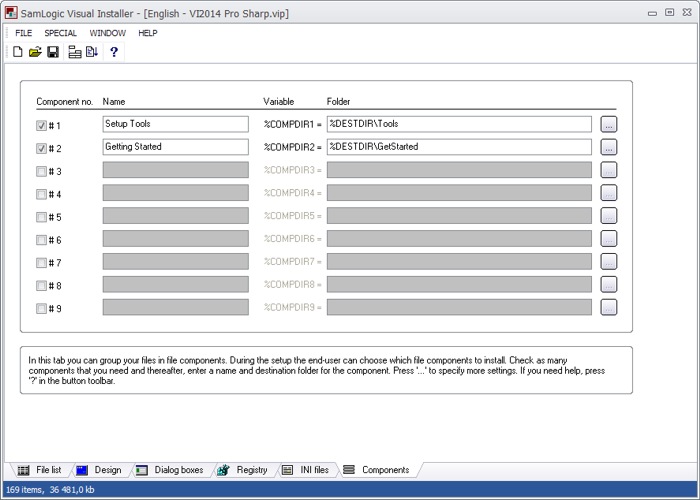The width and height of the screenshot is (700, 500).
Task: Click the '...' button for component #9
Action: point(608,307)
